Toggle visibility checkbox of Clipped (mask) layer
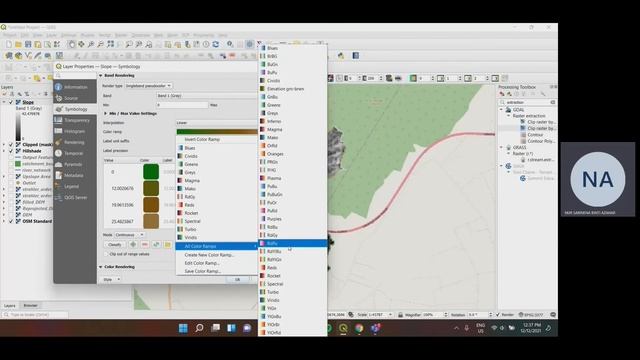The height and width of the screenshot is (360, 640). [11, 144]
